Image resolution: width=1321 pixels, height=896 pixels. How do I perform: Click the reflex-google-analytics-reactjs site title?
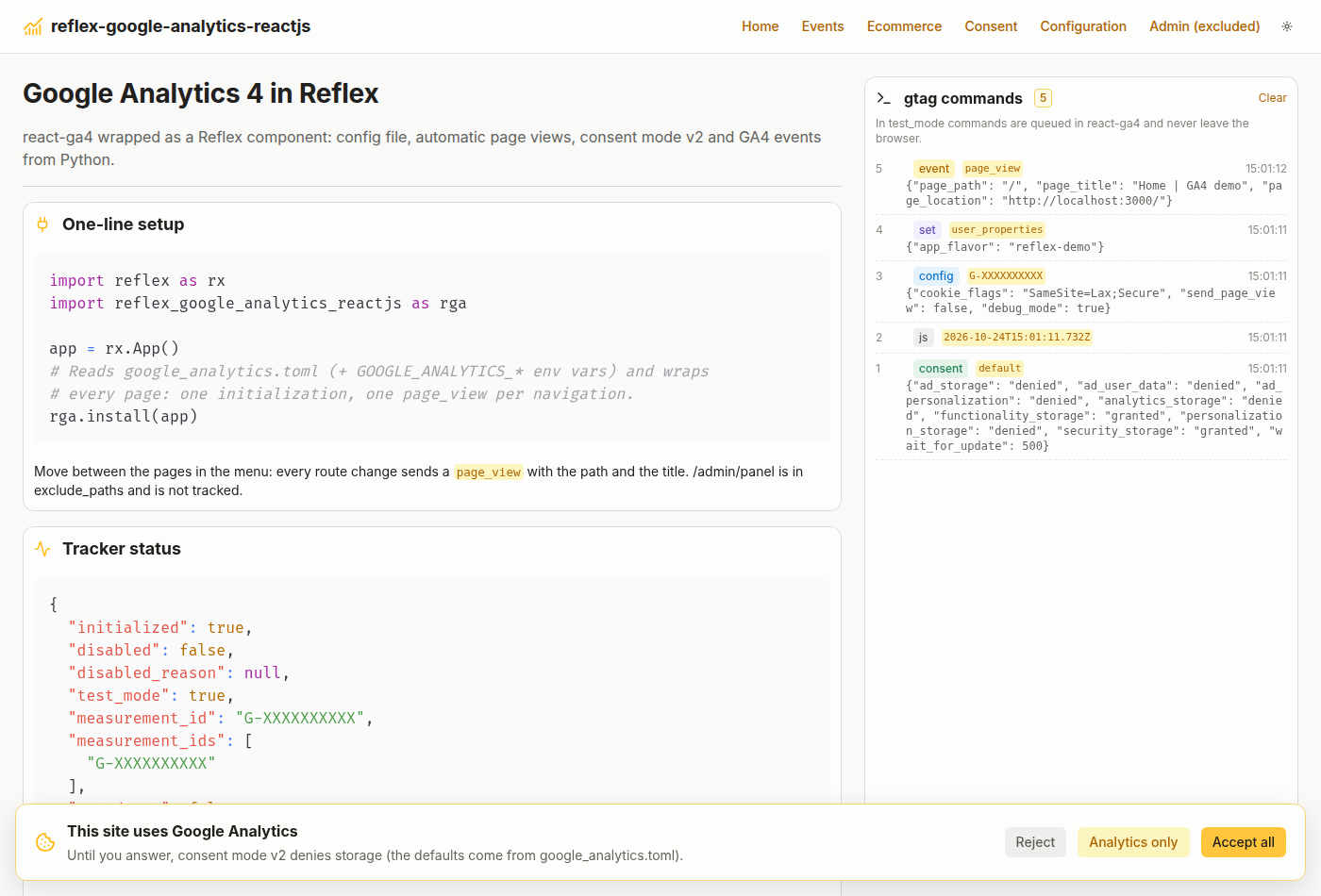(180, 26)
